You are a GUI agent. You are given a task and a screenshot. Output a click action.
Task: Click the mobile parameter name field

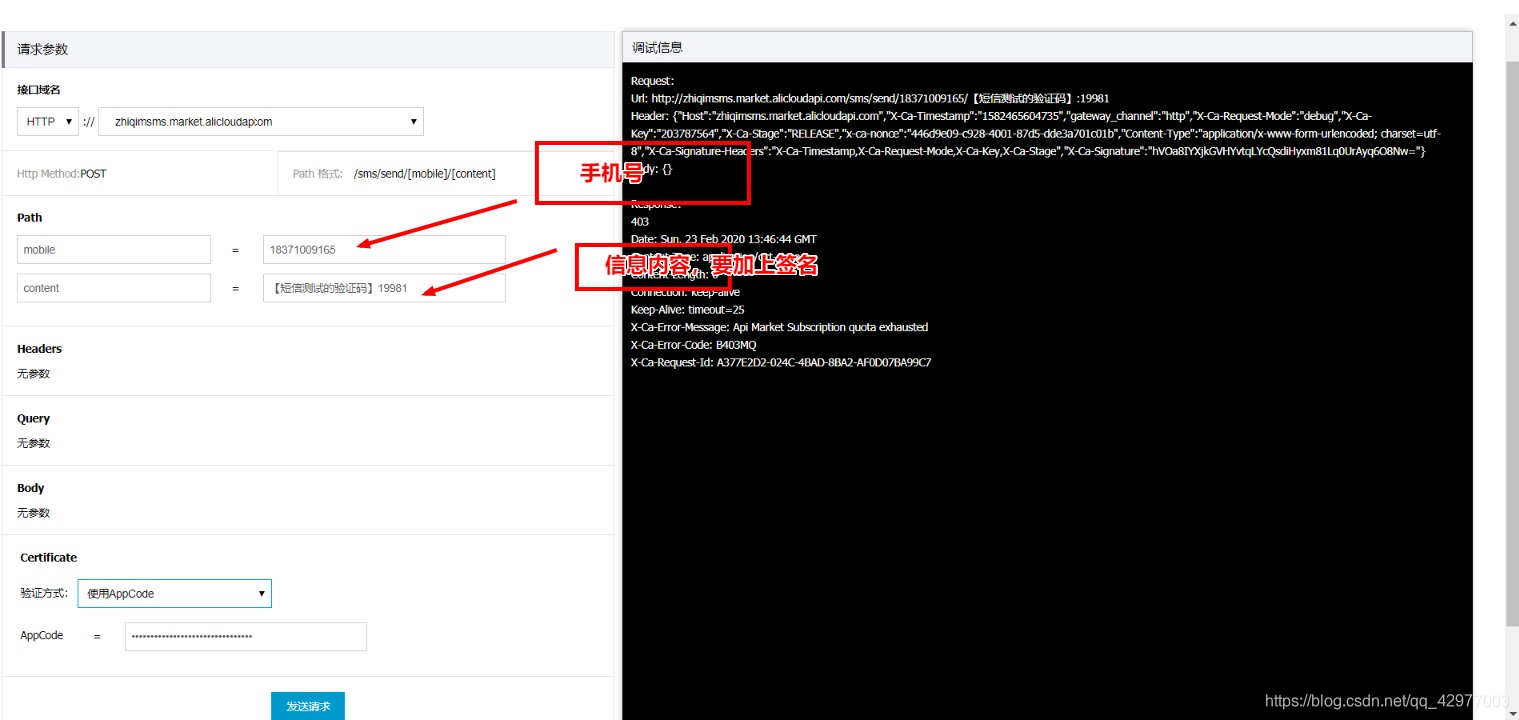(x=114, y=249)
